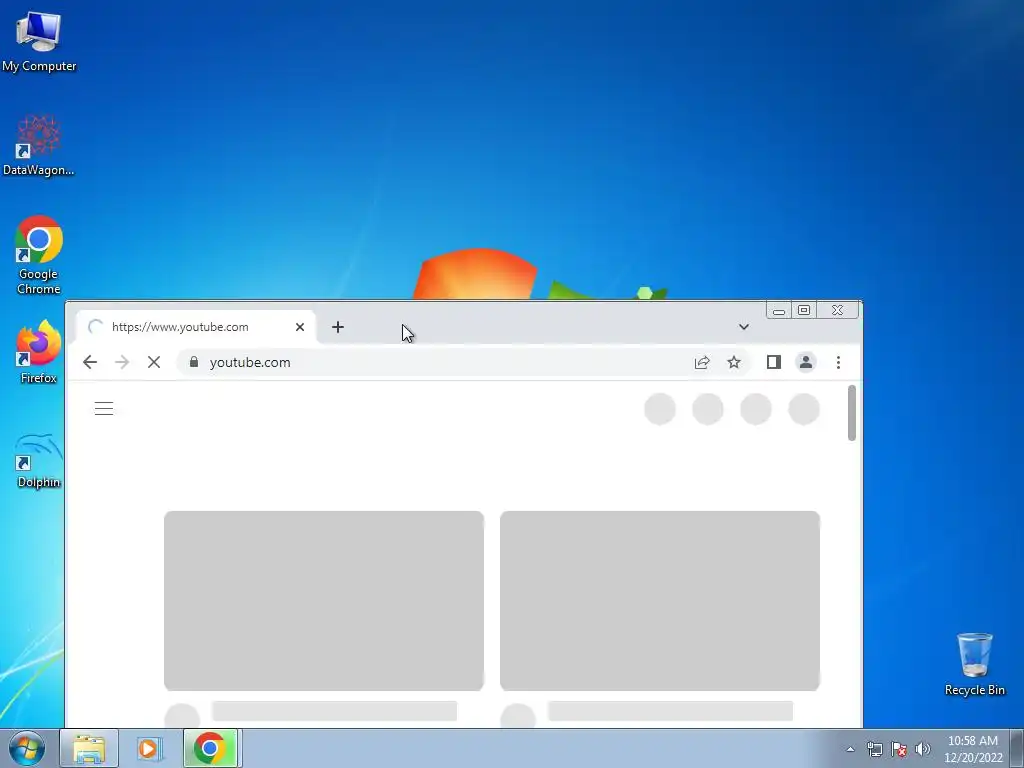Click the Show Desktop button on the taskbar
Viewport: 1024px width, 768px height.
(1017, 748)
